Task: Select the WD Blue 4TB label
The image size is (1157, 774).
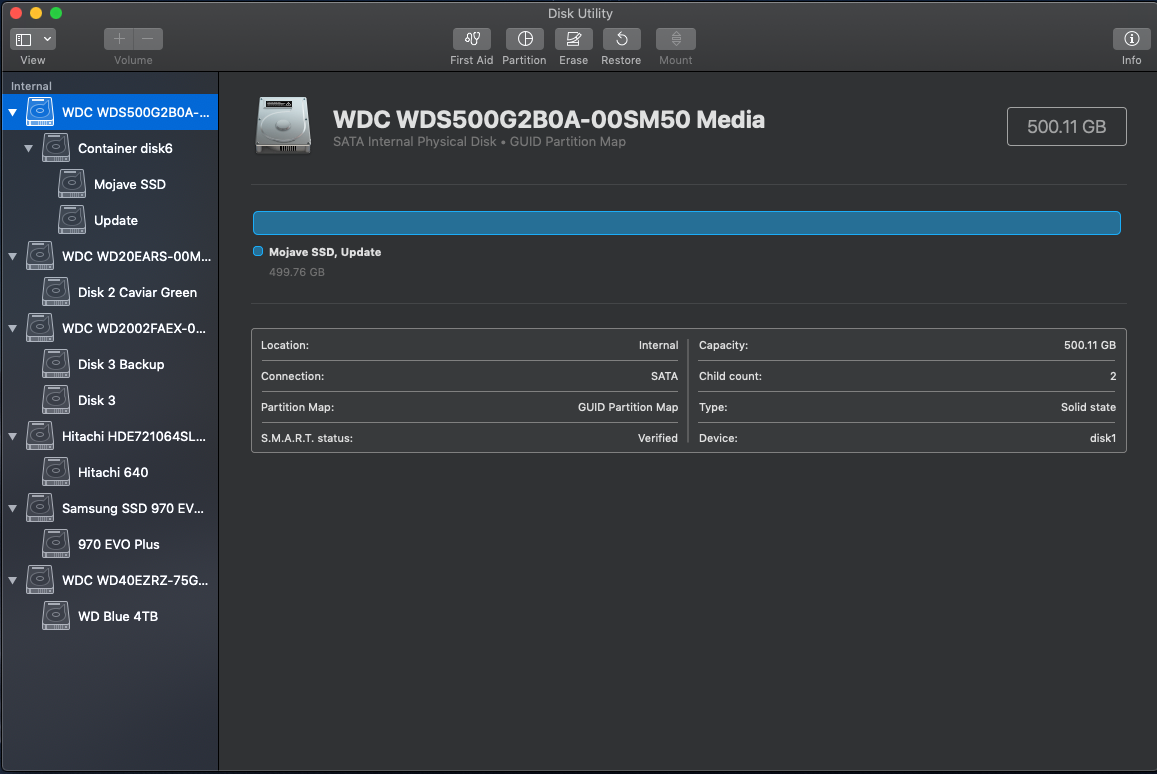Action: click(118, 616)
